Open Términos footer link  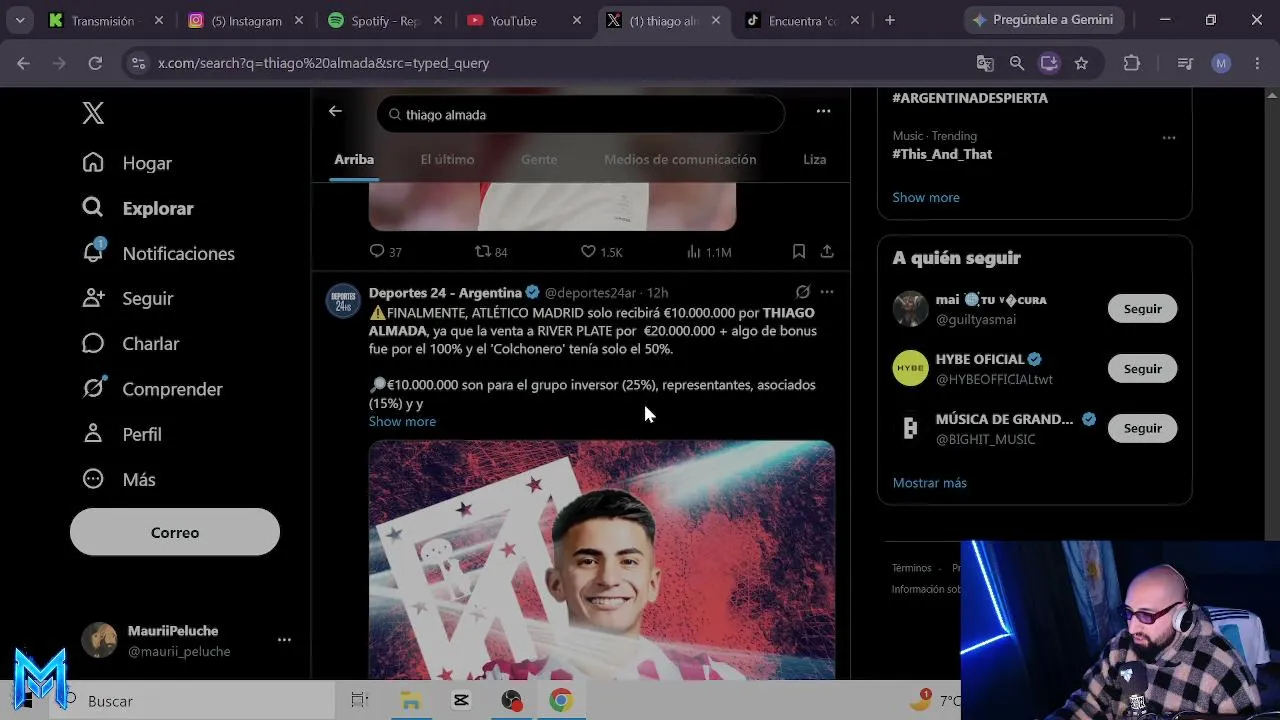click(x=911, y=568)
